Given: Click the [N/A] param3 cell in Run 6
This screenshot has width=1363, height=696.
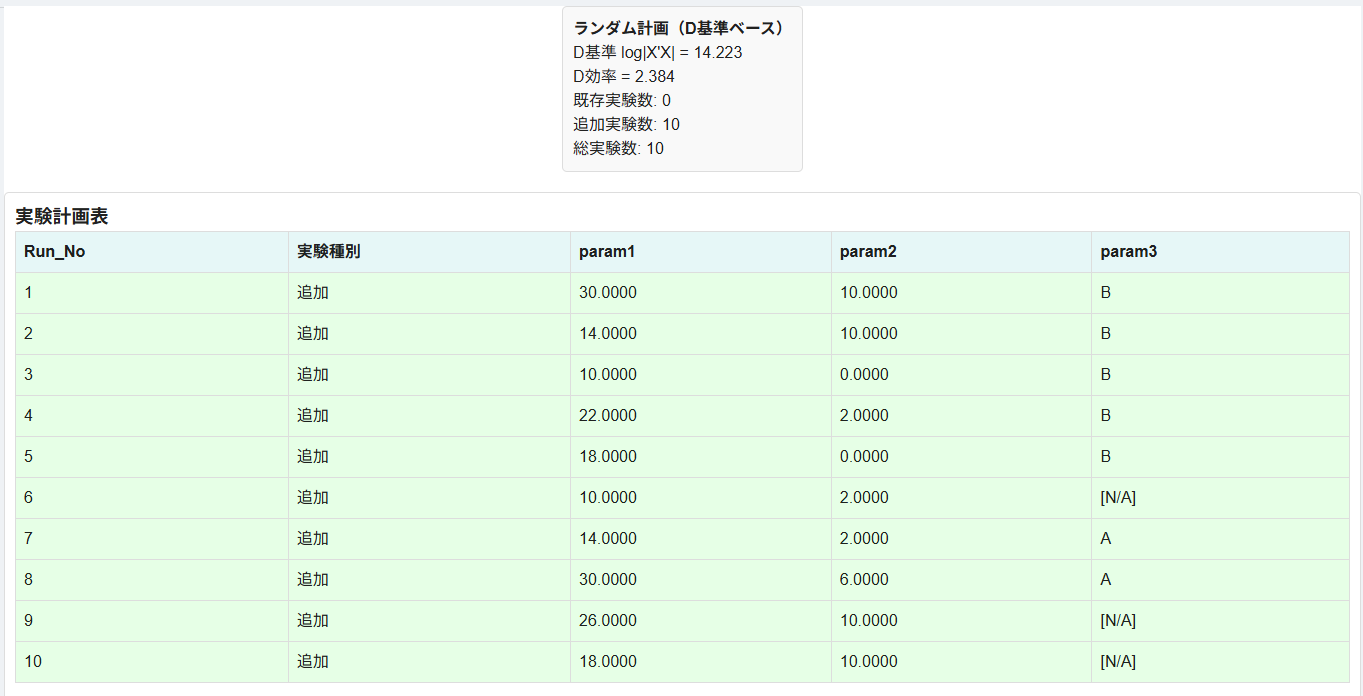Looking at the screenshot, I should (1118, 498).
